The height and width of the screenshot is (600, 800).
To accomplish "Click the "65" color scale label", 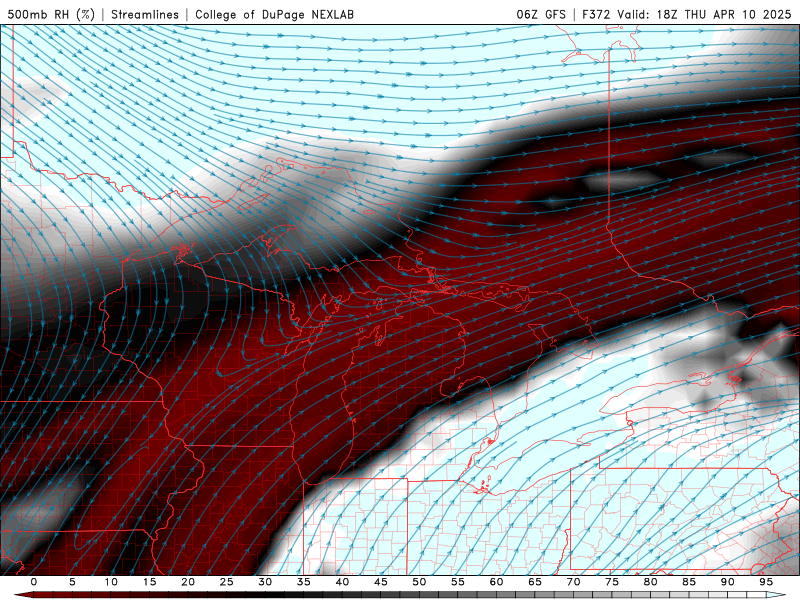I will [535, 582].
